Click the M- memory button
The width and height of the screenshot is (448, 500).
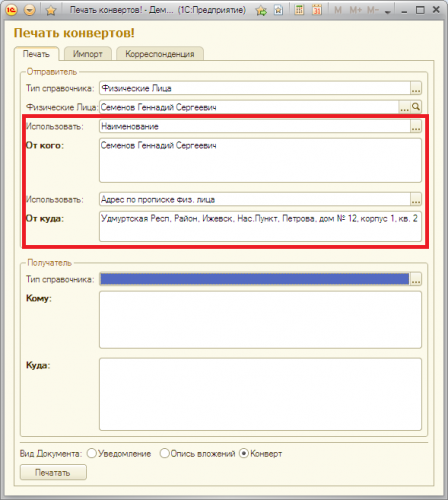(x=373, y=10)
